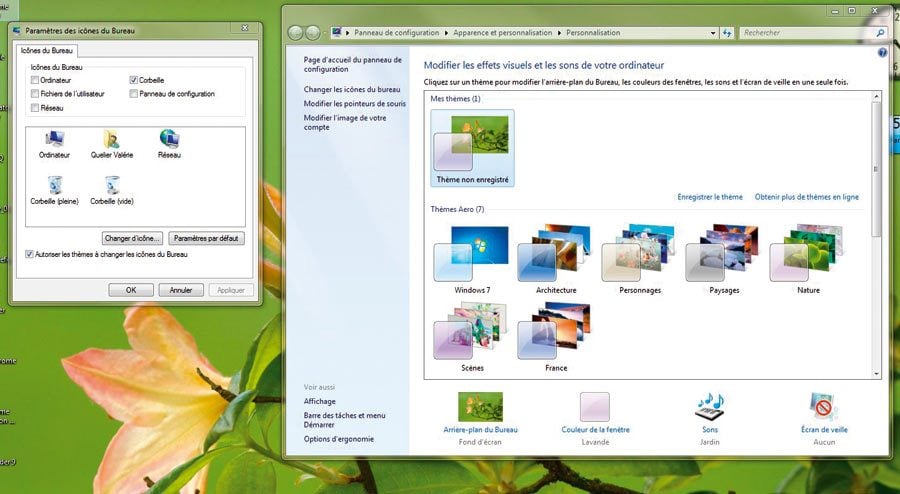The image size is (900, 494).
Task: Select the Paysages theme
Action: 724,260
